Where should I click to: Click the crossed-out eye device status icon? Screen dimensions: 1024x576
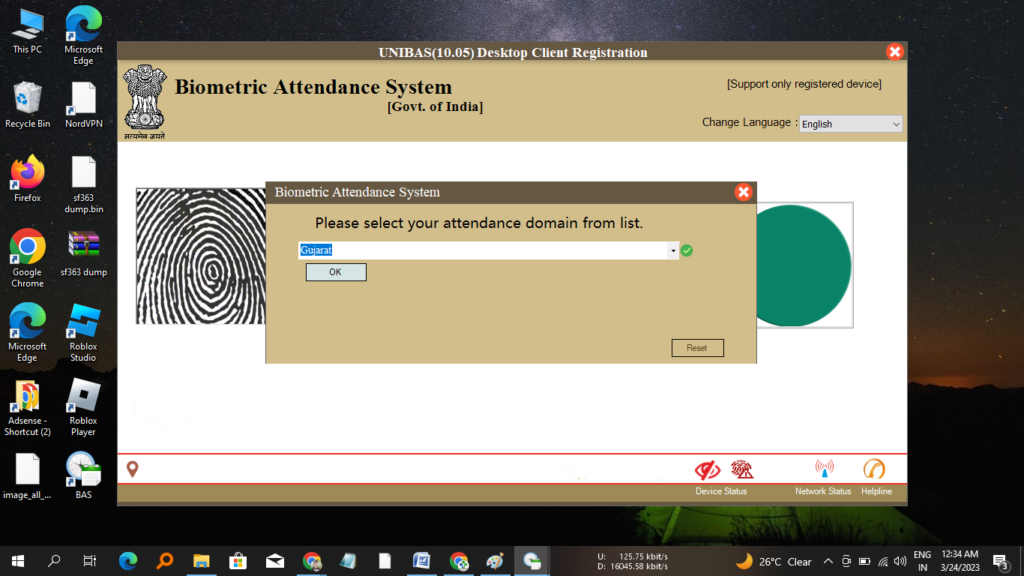coord(707,470)
